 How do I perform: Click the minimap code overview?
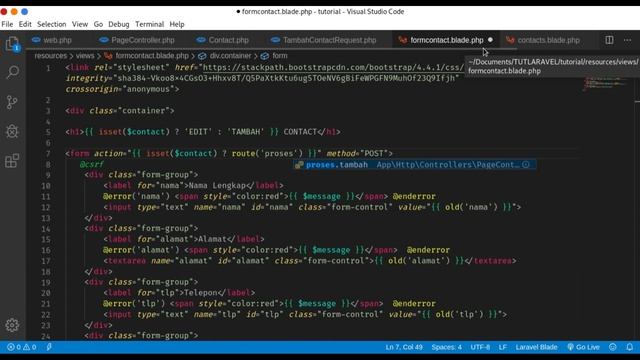(606, 84)
